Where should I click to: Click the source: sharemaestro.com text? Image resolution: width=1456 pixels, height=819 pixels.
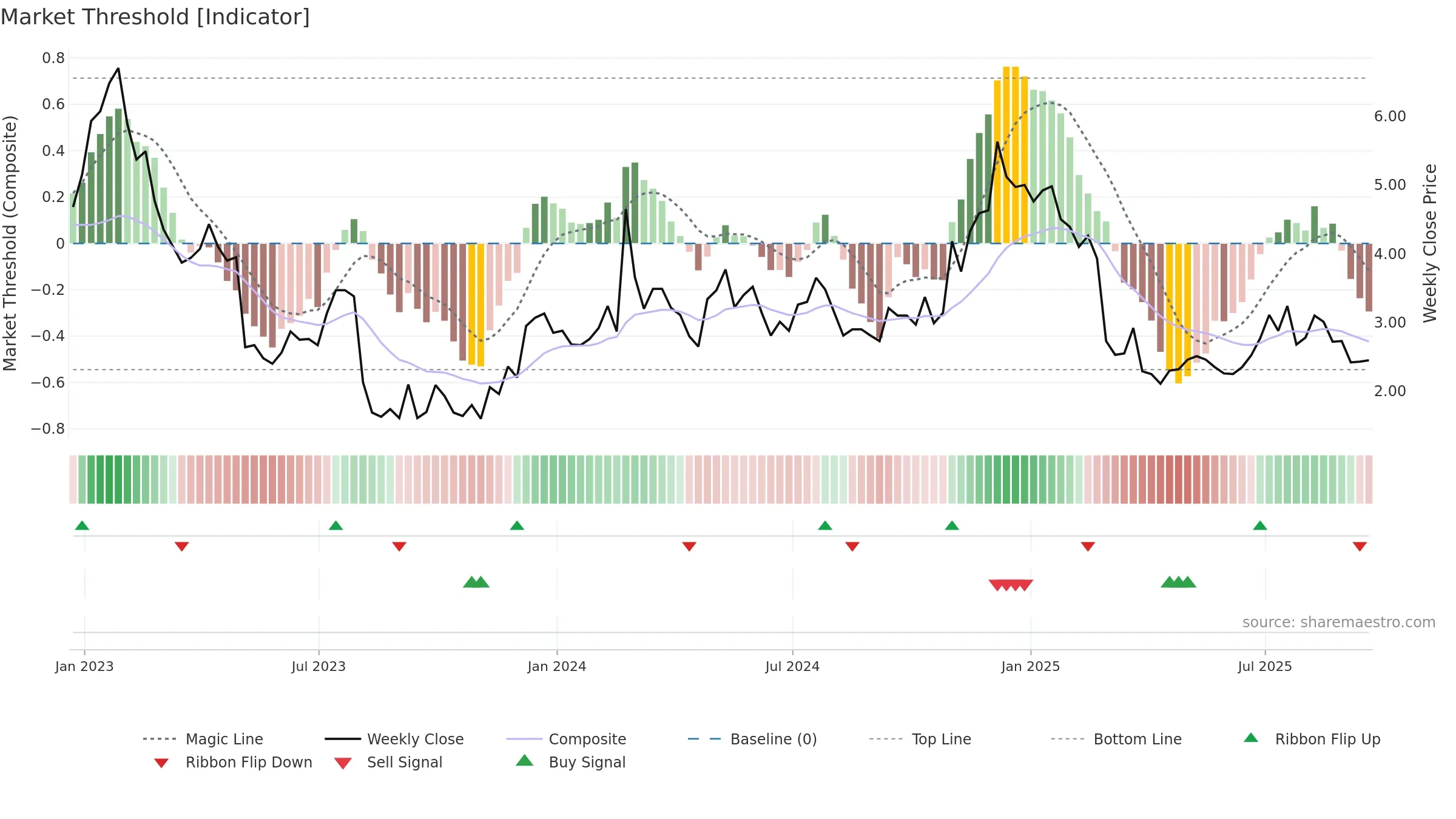click(x=1339, y=622)
